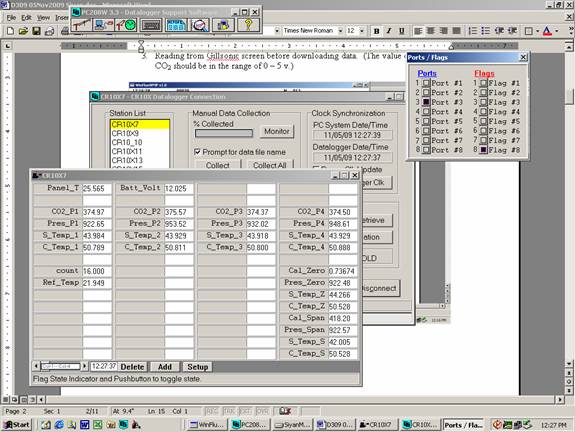The width and height of the screenshot is (575, 432).
Task: Decrease indent in Word toolbar
Action: (499, 31)
